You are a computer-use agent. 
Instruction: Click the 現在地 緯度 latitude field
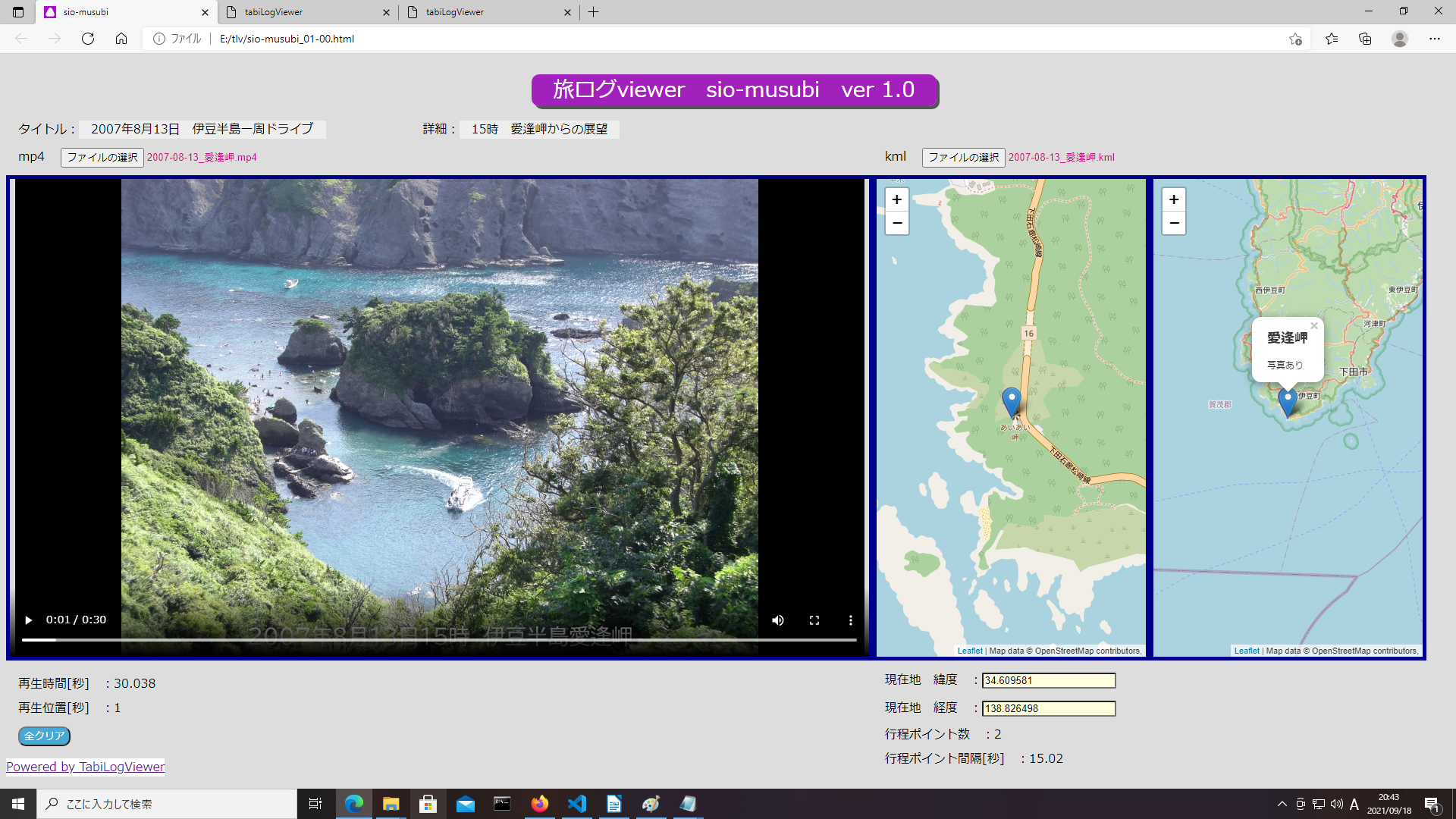(1049, 680)
